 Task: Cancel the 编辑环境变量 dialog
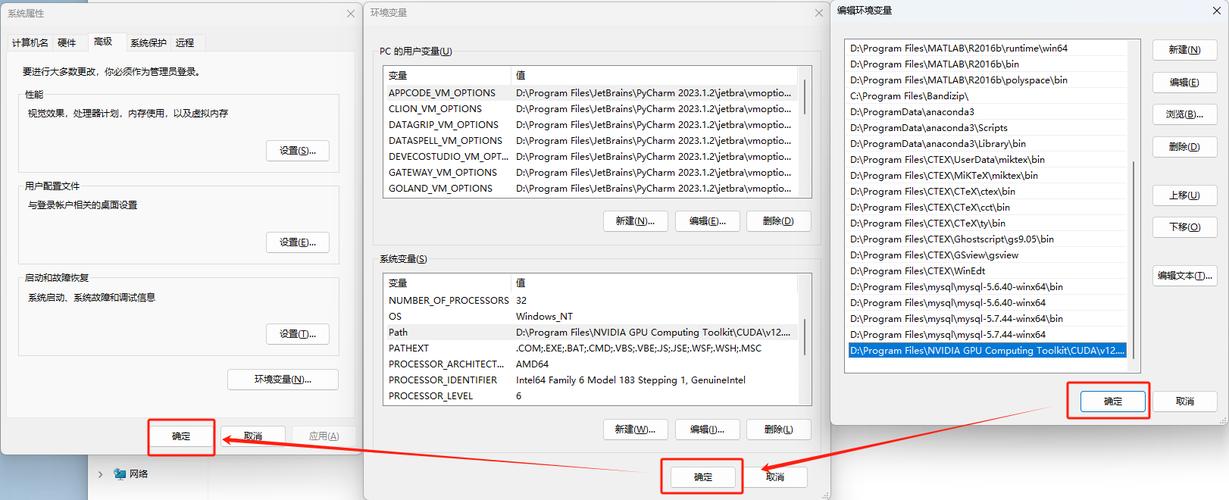coord(1185,401)
